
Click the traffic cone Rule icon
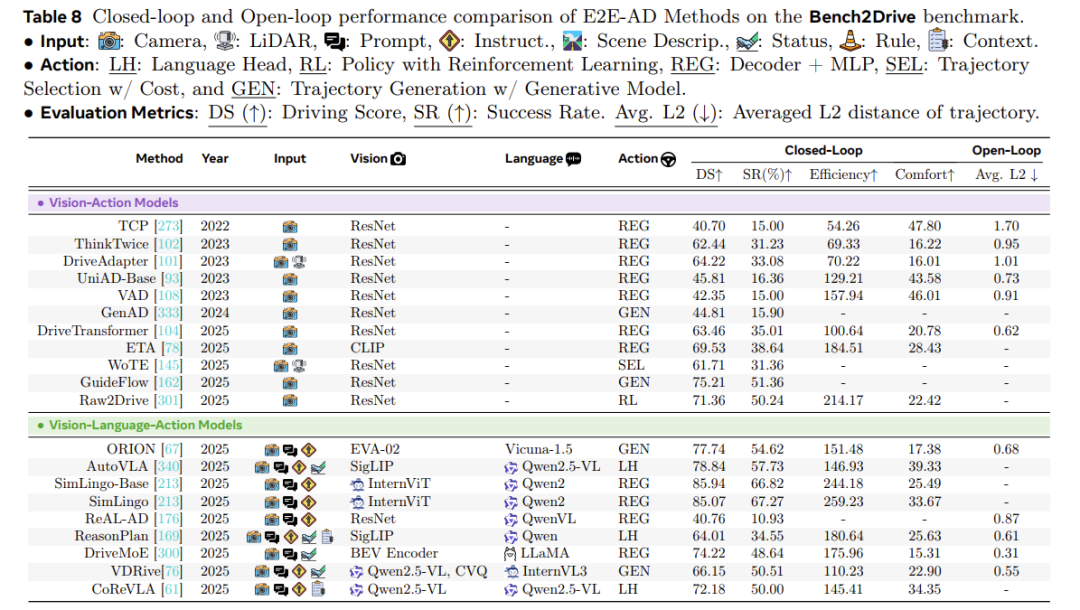point(851,41)
